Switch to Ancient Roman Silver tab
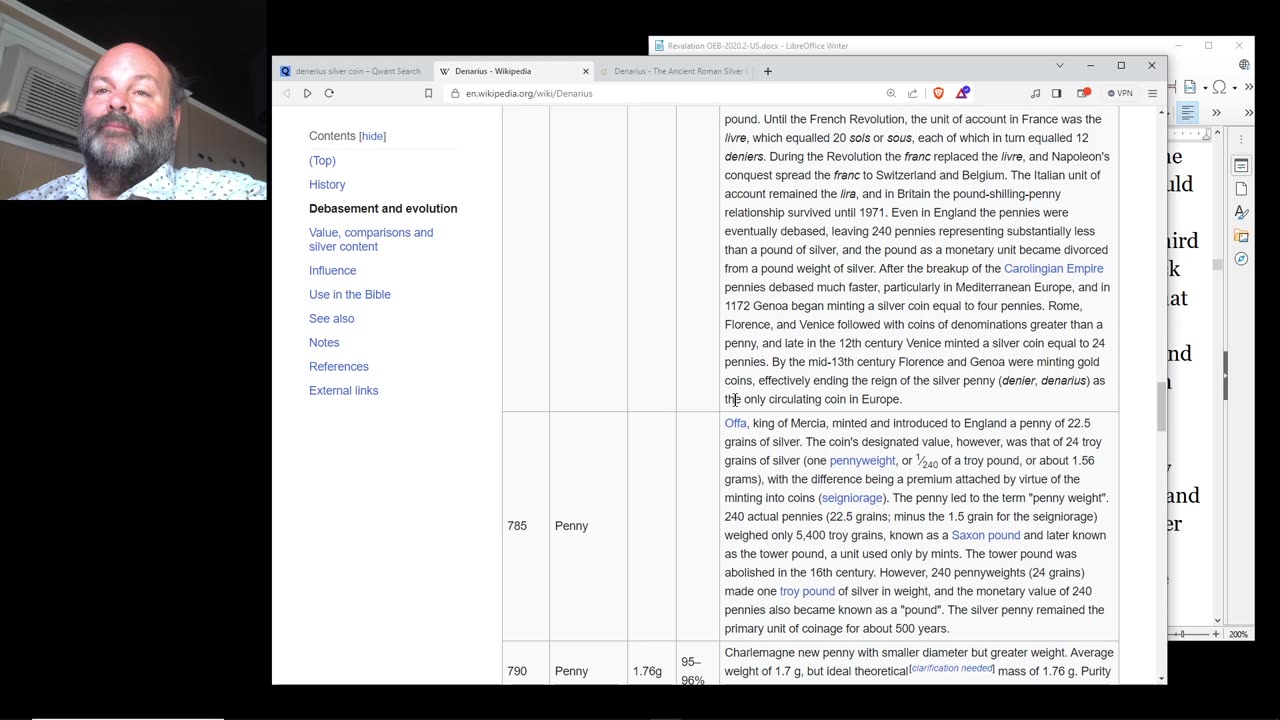1280x720 pixels. click(672, 71)
